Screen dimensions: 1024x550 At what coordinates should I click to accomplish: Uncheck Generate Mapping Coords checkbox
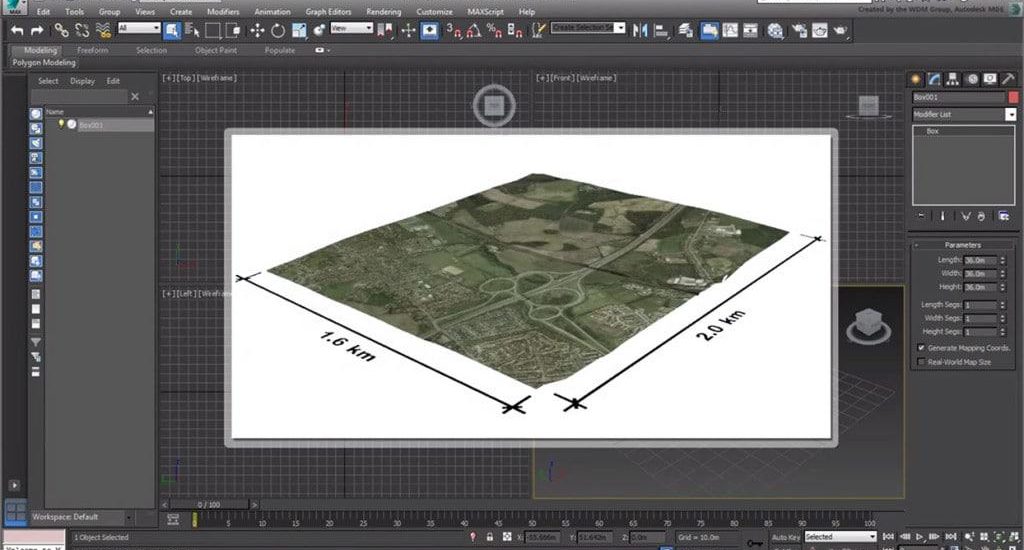(x=921, y=347)
